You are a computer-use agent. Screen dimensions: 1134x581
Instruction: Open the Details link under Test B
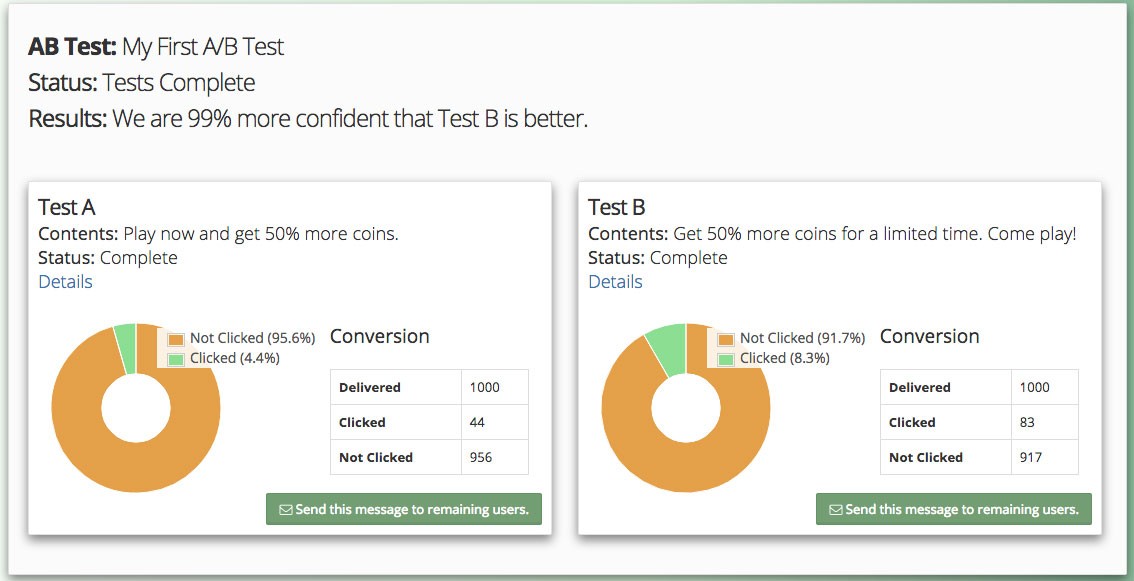click(615, 282)
